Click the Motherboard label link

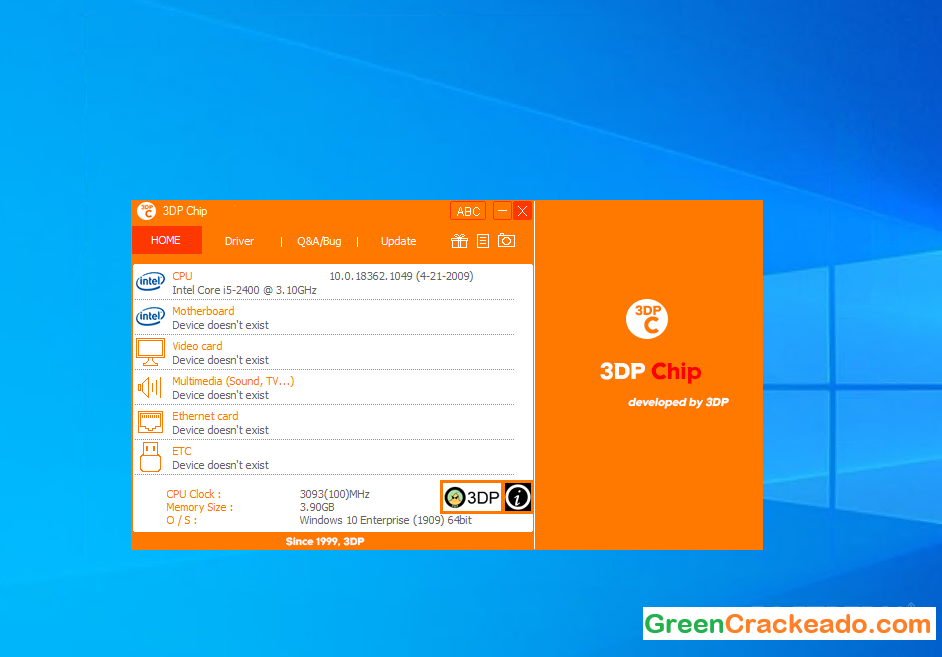pyautogui.click(x=203, y=311)
